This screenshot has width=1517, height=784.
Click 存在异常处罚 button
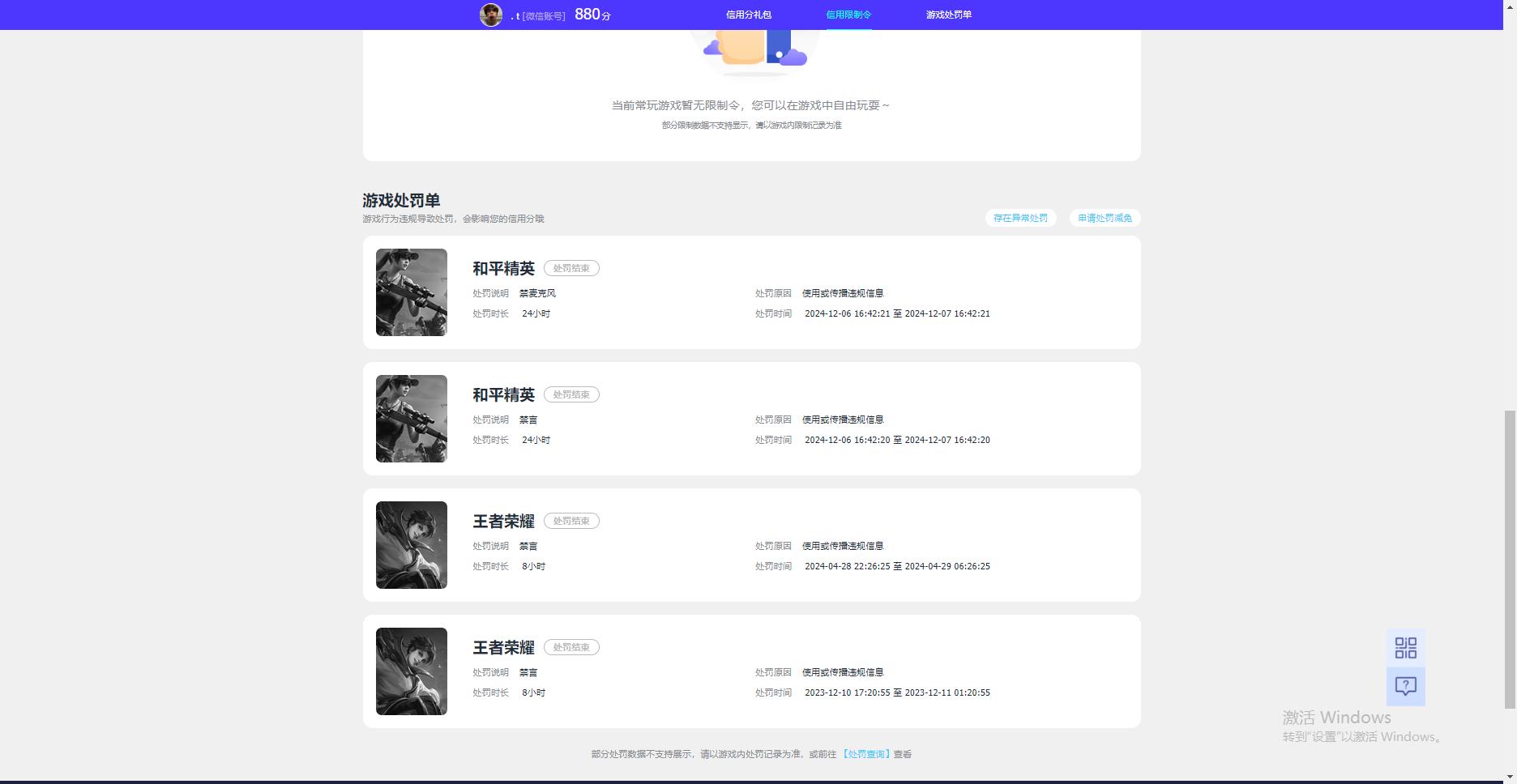(1020, 218)
